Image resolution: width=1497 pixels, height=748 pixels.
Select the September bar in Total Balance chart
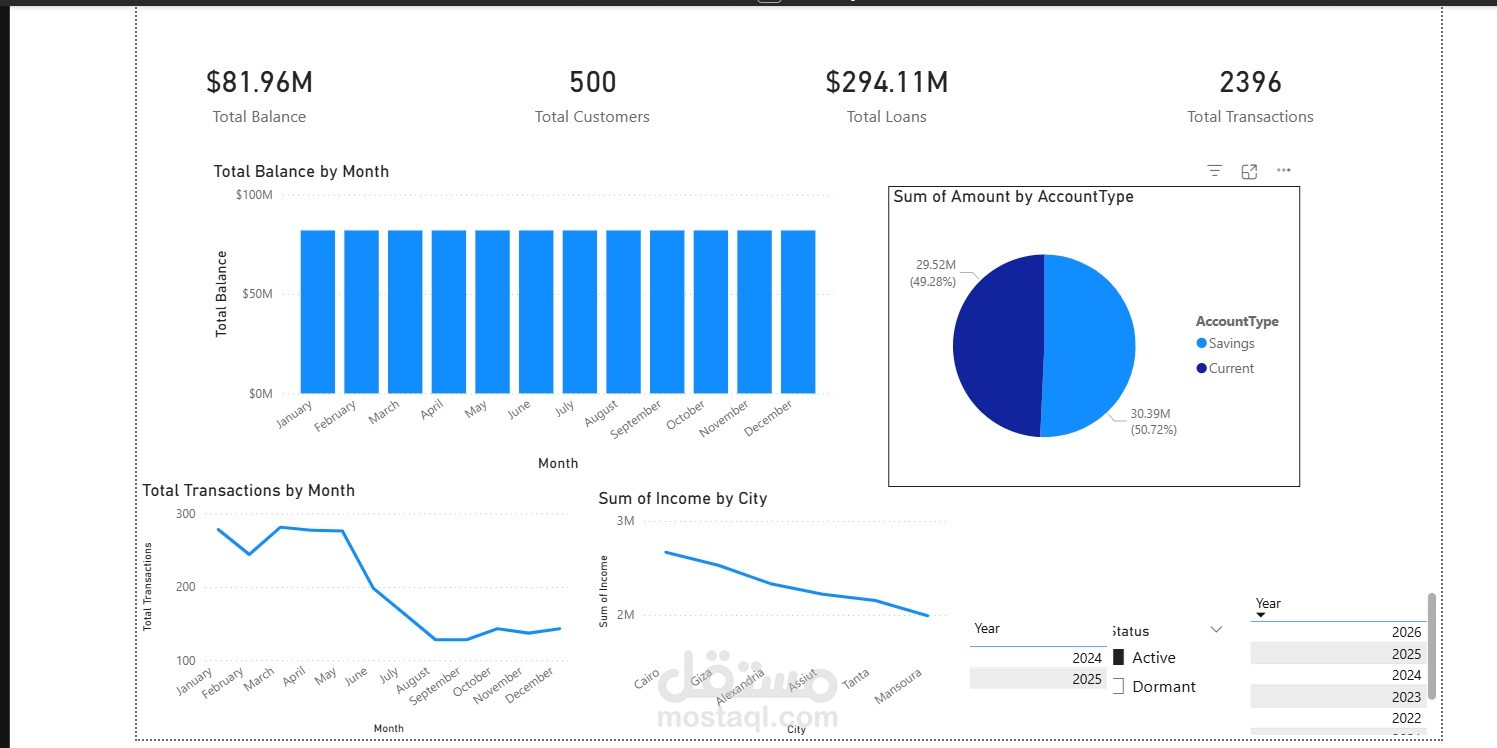[x=667, y=312]
